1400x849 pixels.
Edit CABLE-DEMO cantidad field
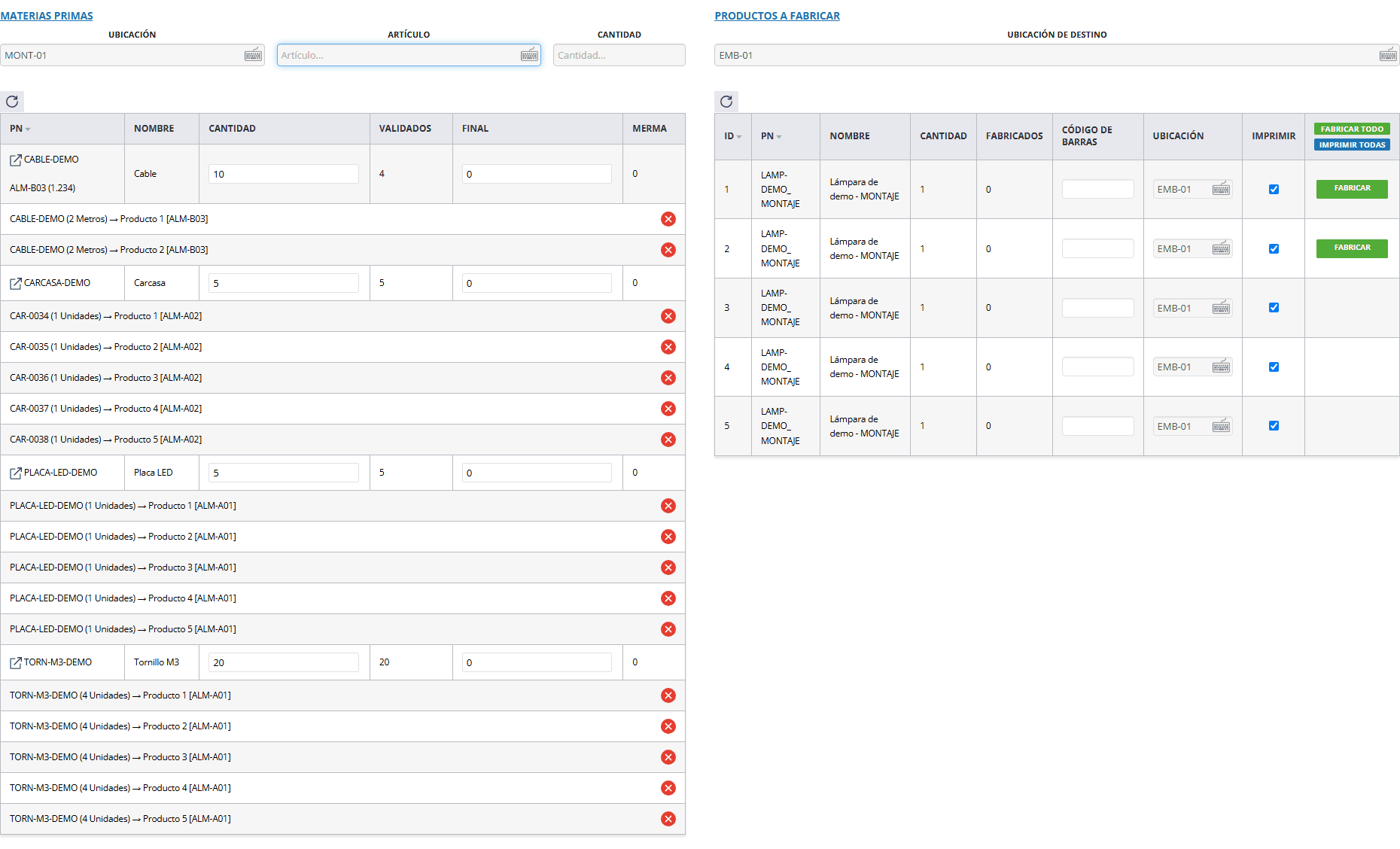coord(283,174)
